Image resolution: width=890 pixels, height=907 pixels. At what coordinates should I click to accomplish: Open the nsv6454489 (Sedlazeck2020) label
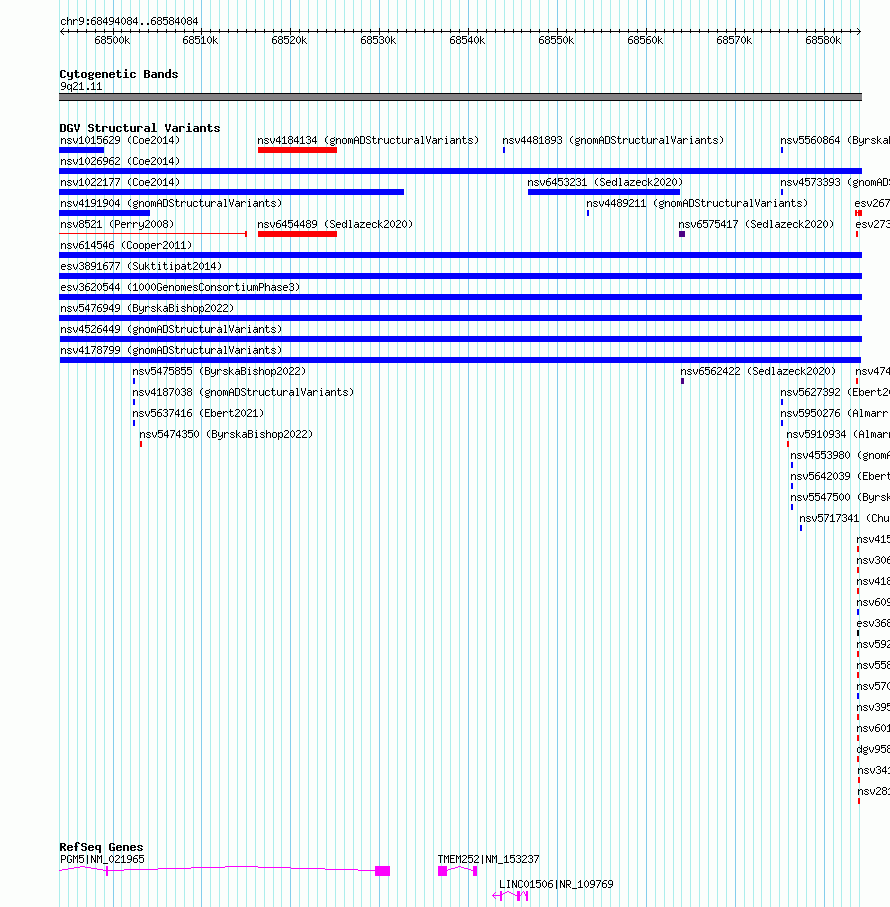(335, 224)
